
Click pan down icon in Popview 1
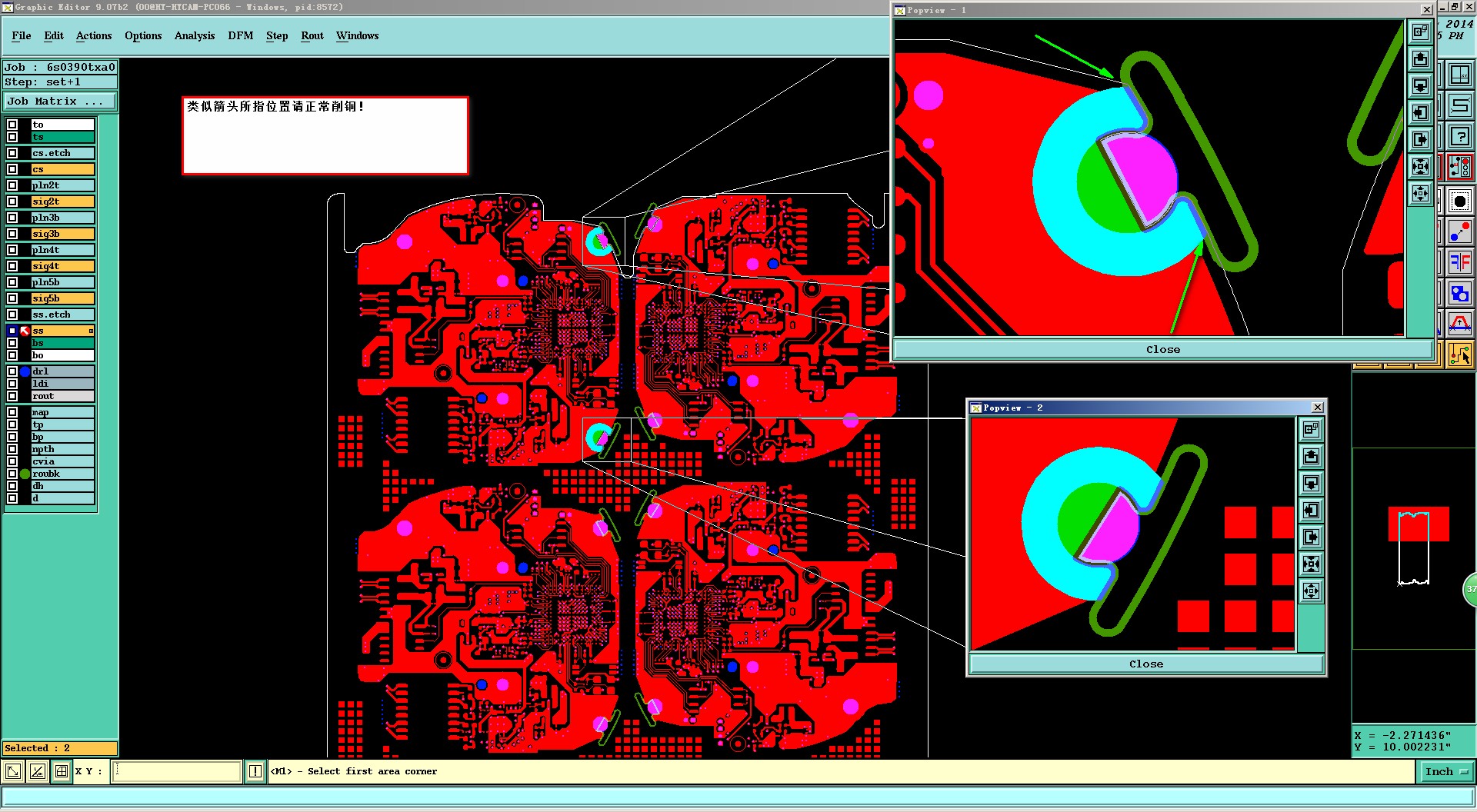1420,86
